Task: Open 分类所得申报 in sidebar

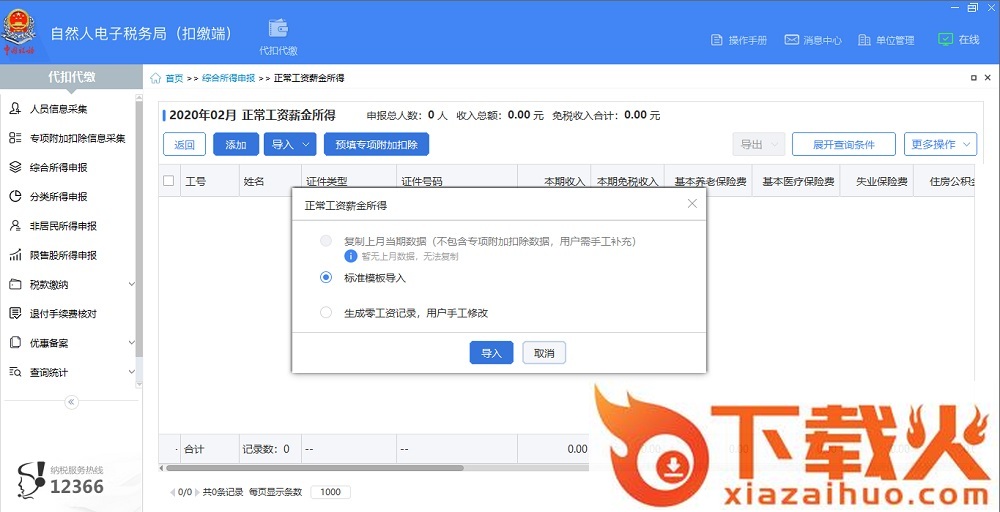Action: click(x=58, y=197)
